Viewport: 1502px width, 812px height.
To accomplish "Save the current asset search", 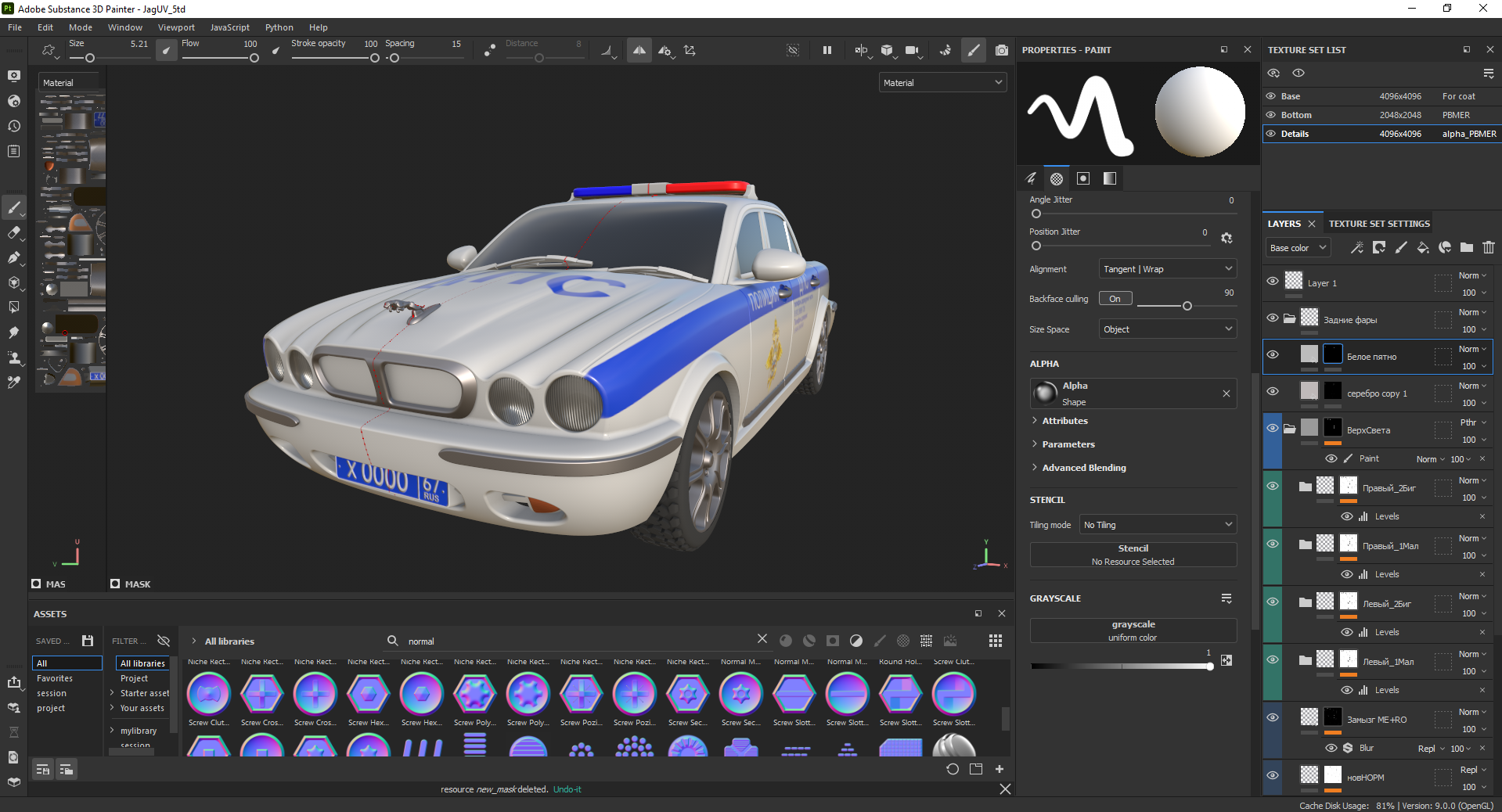I will pyautogui.click(x=88, y=641).
